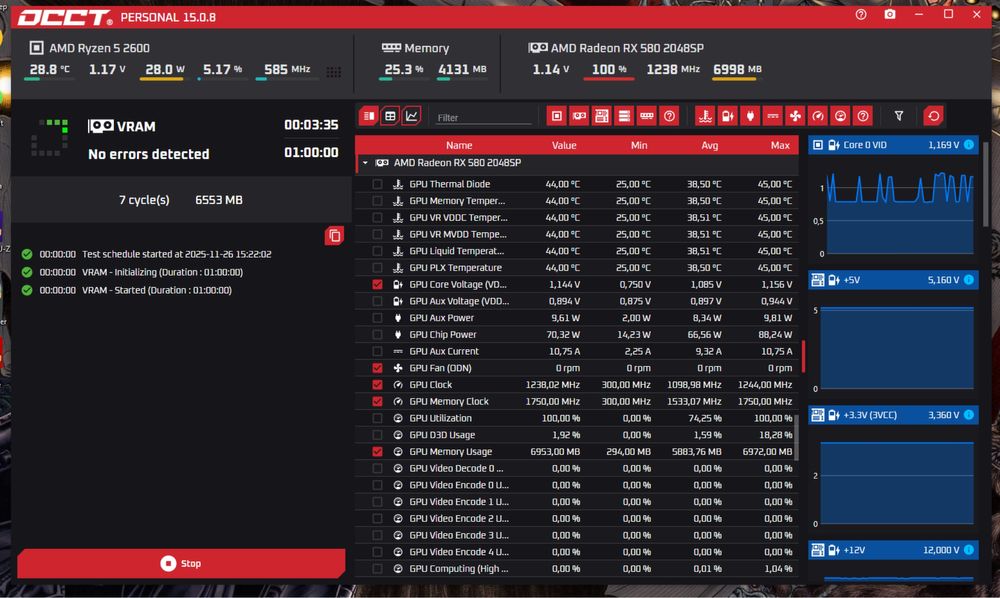This screenshot has width=1000, height=598.
Task: Open the info icon for +3.3V (3VCC)
Action: (969, 415)
